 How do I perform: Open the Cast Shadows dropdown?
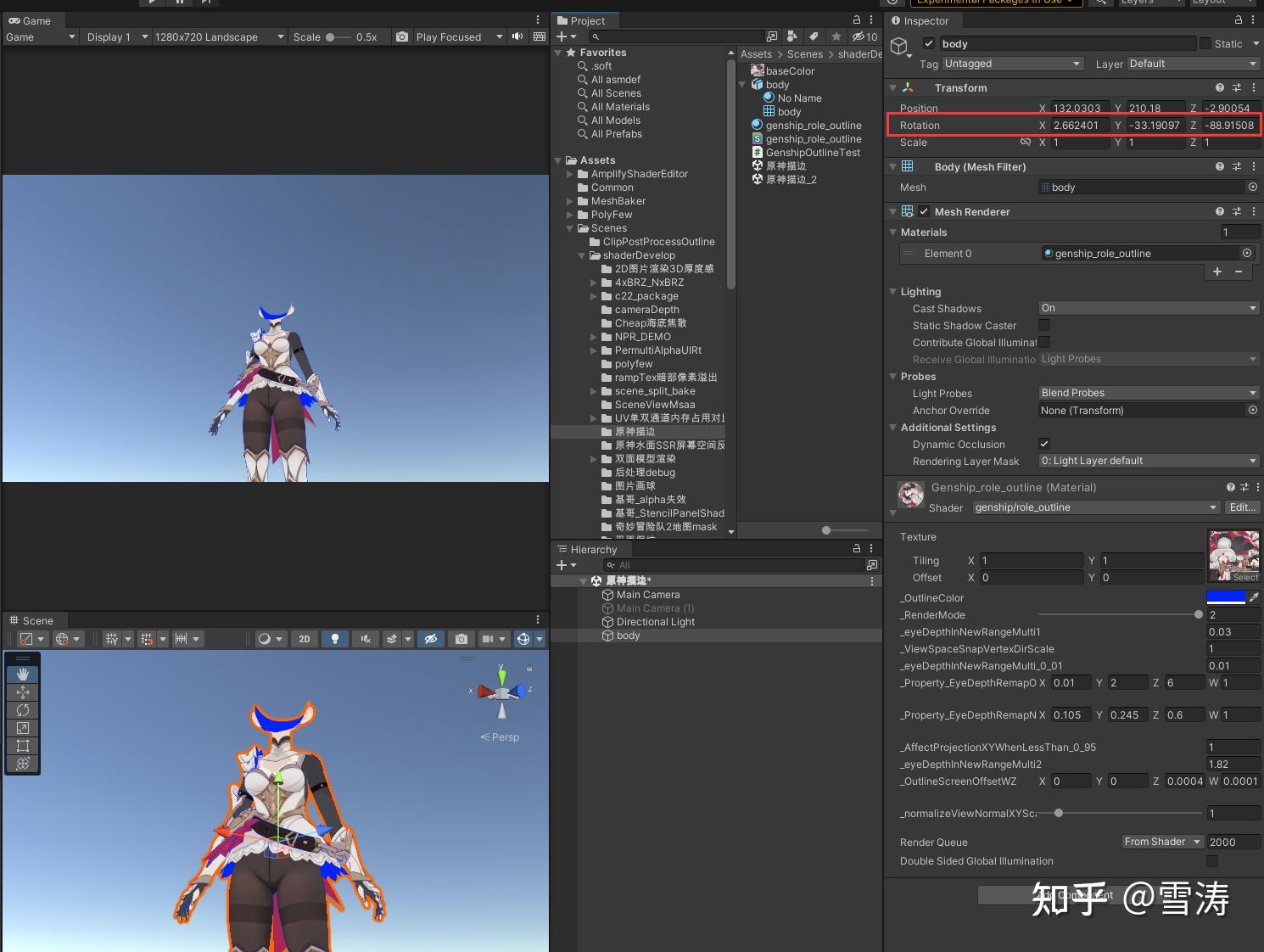pos(1149,308)
